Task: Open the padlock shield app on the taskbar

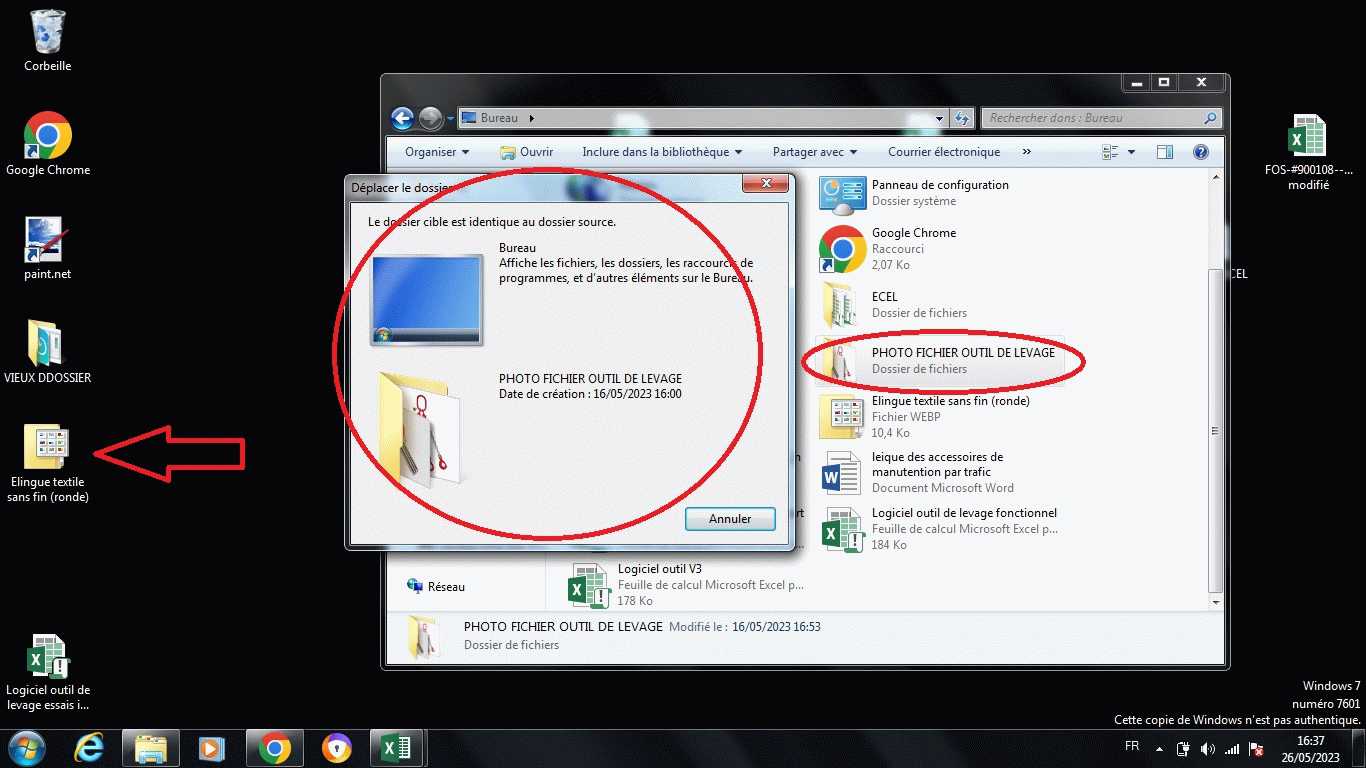Action: [x=337, y=748]
